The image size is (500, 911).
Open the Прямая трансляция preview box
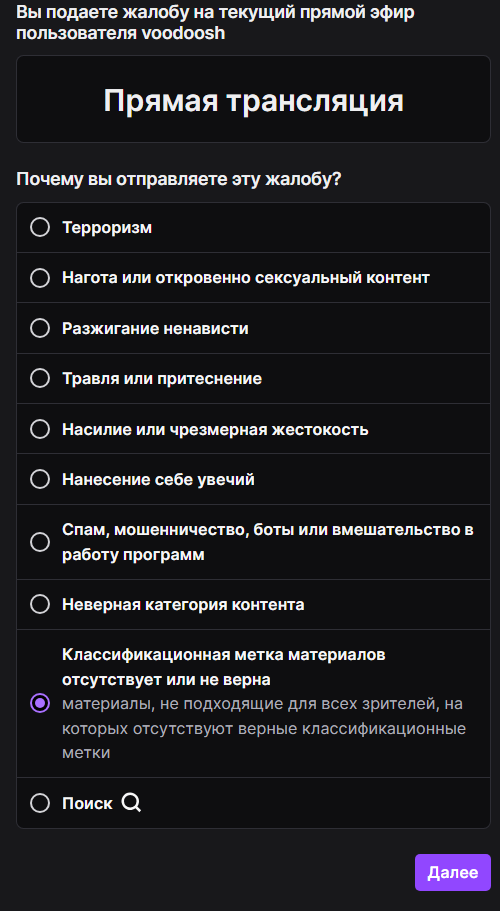click(253, 99)
